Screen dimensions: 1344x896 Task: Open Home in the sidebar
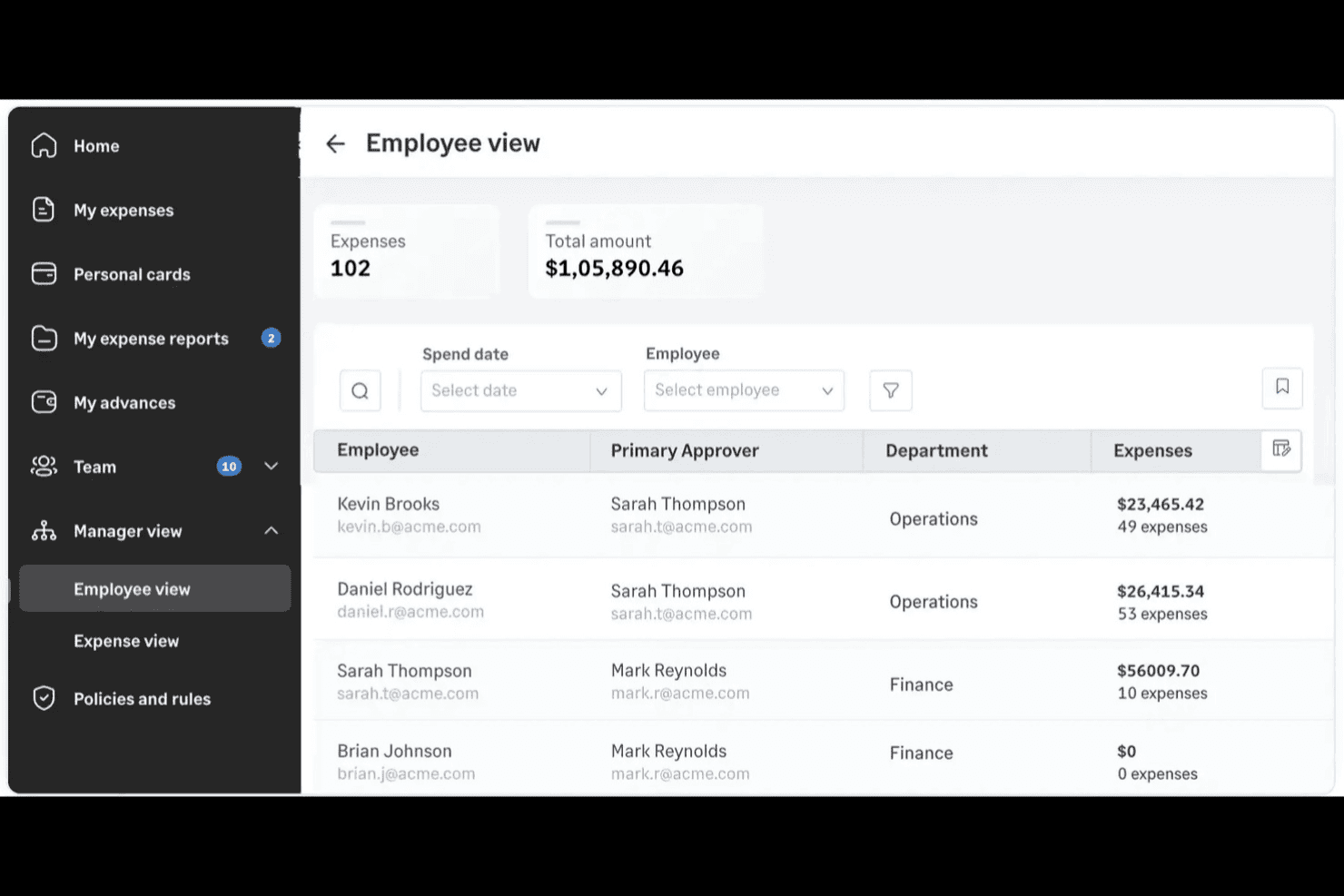pos(96,146)
